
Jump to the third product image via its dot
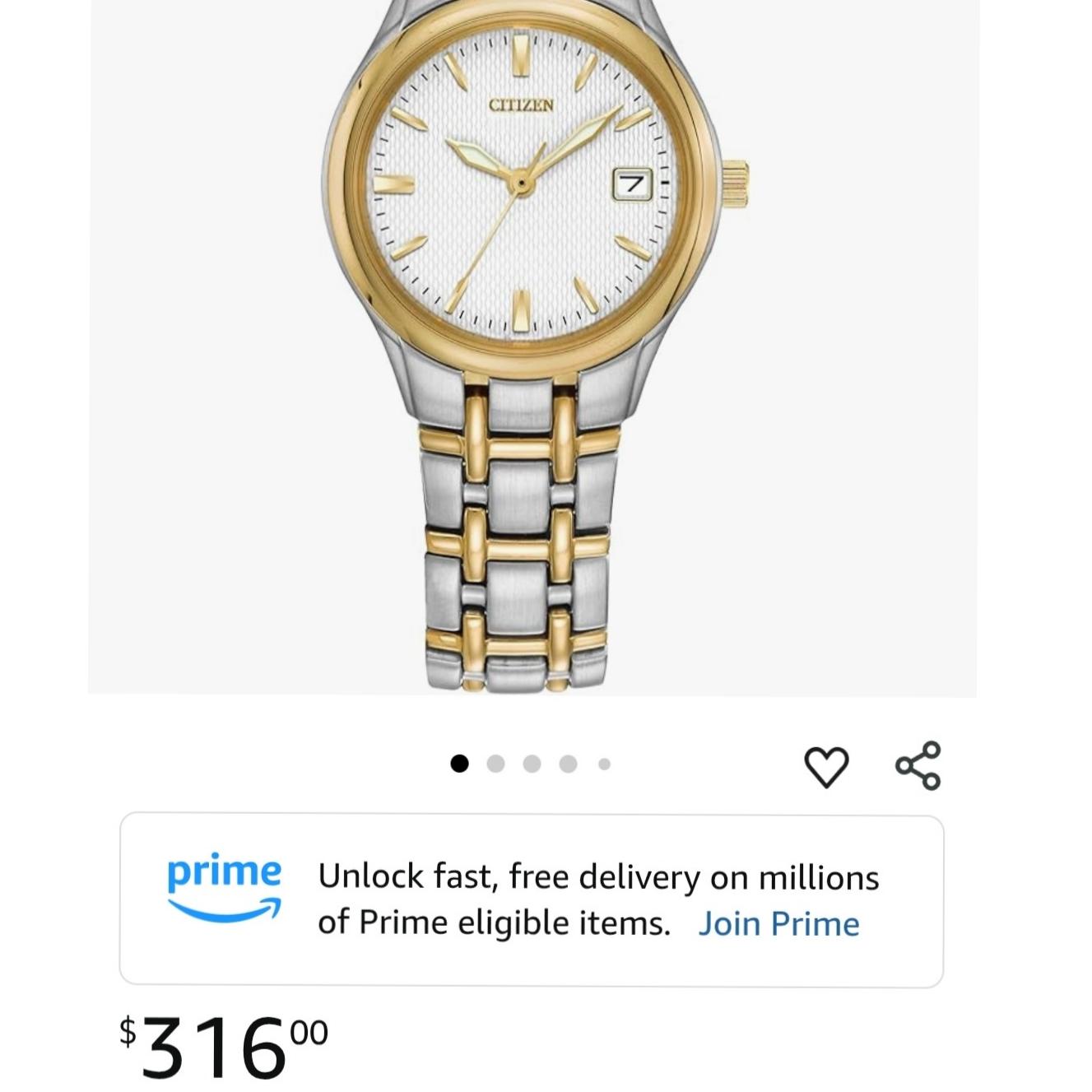click(532, 763)
